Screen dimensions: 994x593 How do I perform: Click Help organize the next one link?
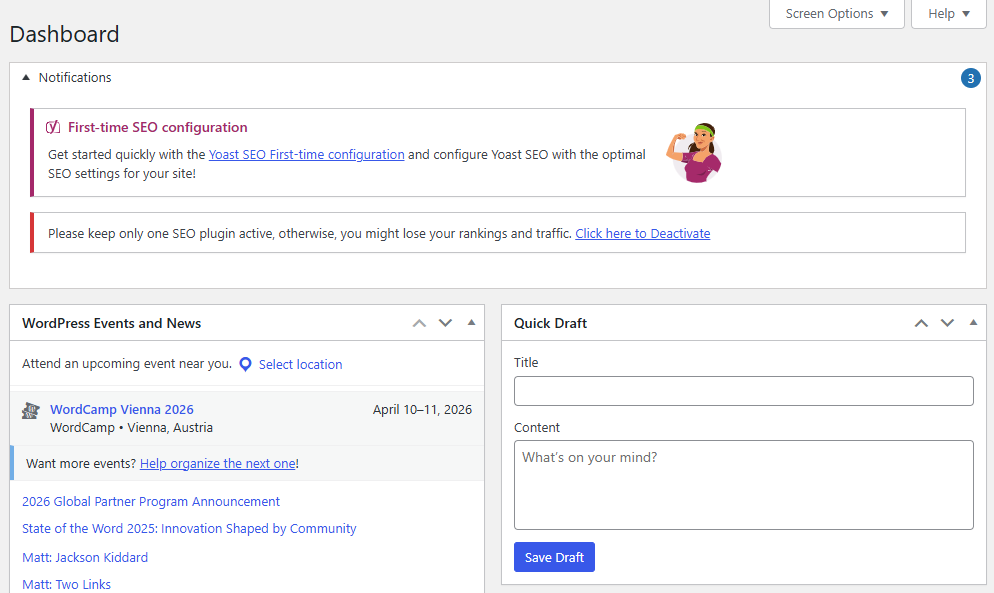[217, 463]
